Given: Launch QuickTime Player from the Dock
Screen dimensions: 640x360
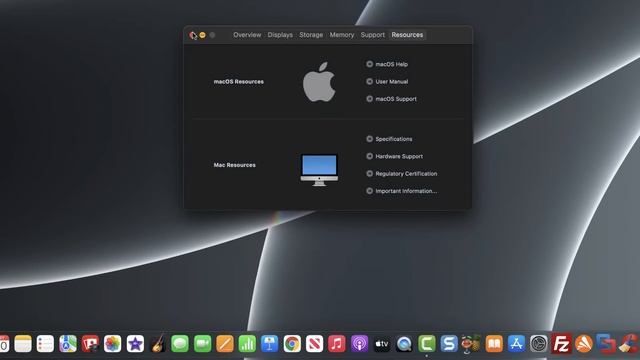Looking at the screenshot, I should tap(404, 344).
